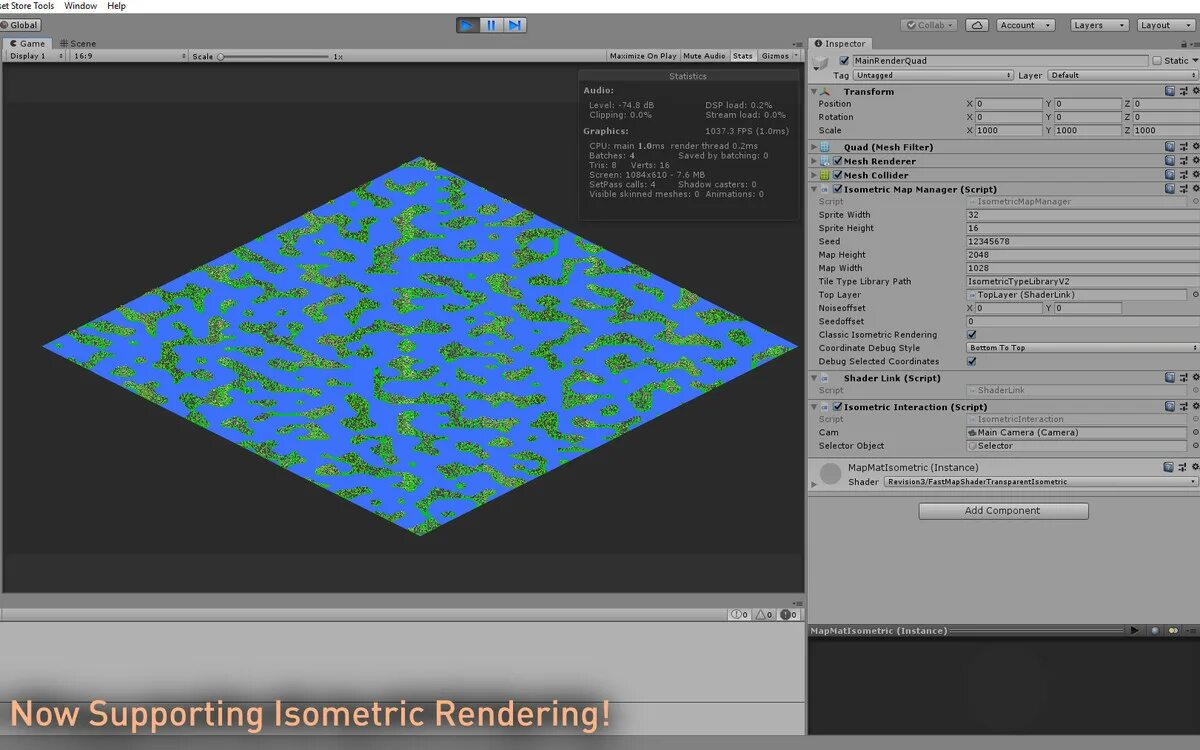The image size is (1200, 750).
Task: Click the Play button in toolbar
Action: coord(468,25)
